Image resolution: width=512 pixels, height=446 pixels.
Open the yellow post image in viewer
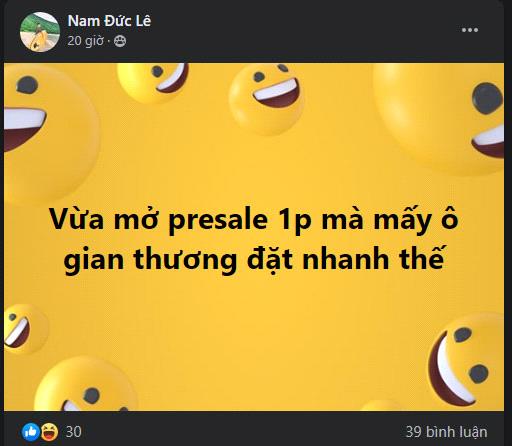254,237
